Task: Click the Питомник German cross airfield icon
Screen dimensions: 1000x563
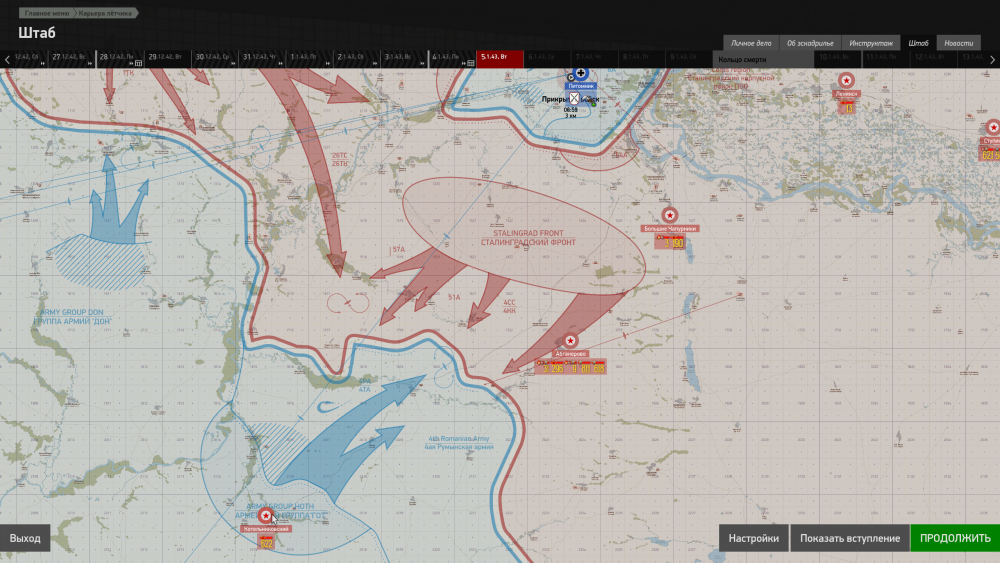Action: 580,73
